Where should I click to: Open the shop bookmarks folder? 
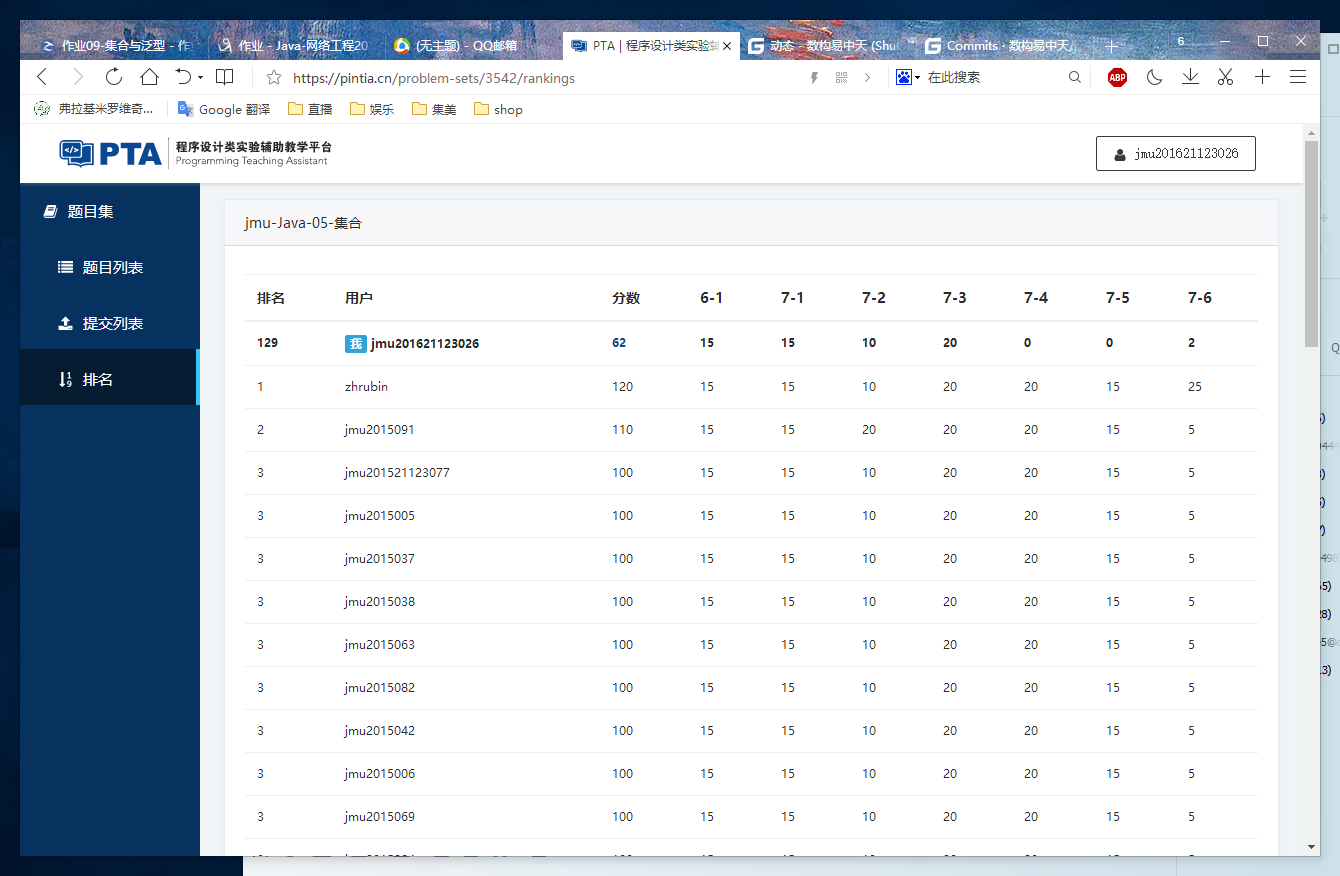pos(498,109)
